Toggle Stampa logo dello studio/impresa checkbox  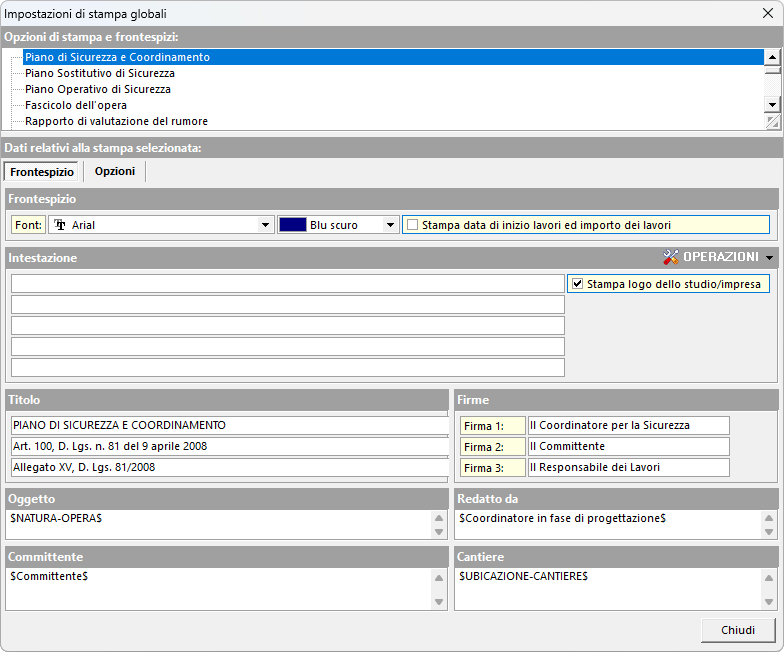click(577, 284)
